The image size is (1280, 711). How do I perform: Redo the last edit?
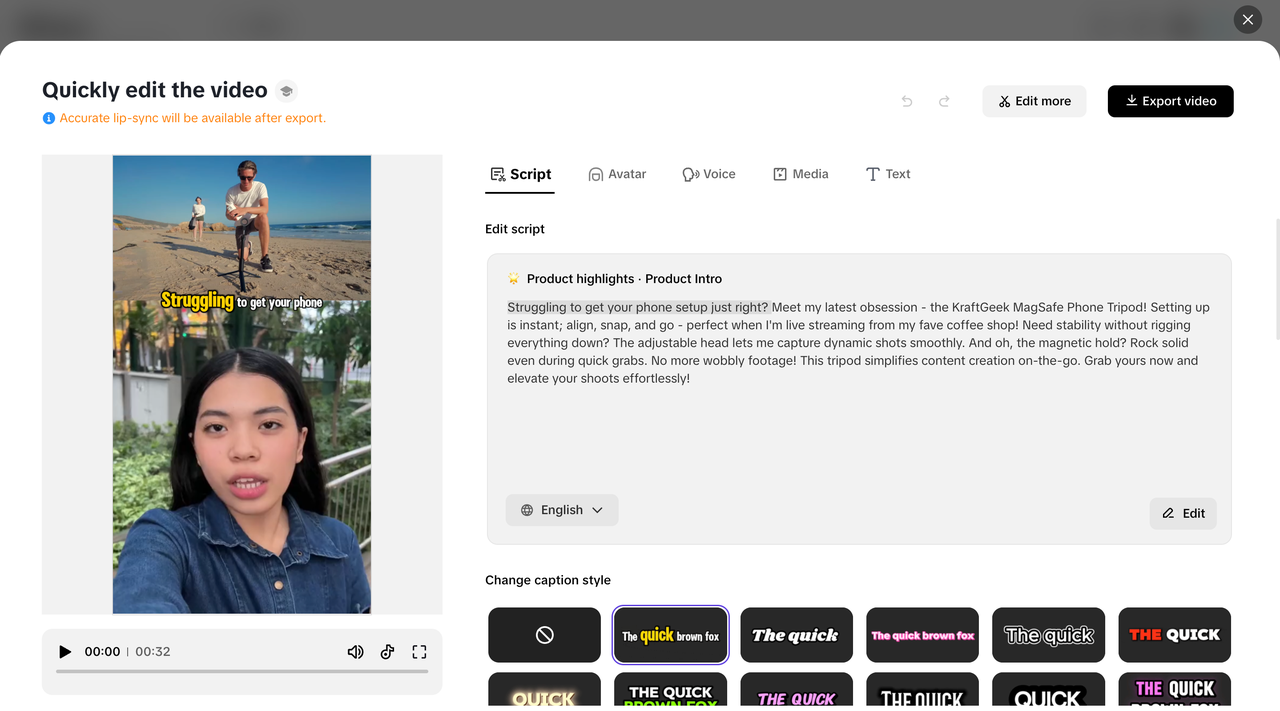pyautogui.click(x=944, y=101)
